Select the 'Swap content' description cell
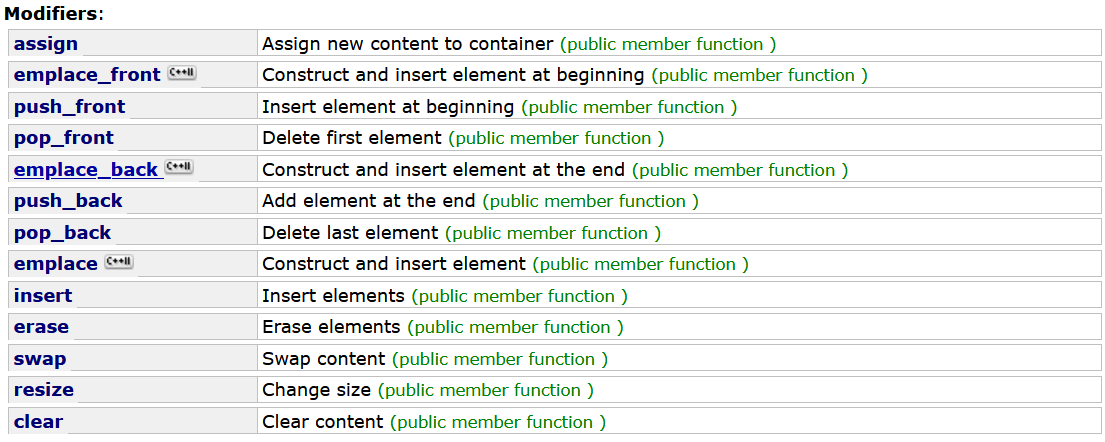Screen dimensions: 1105x442 pos(323,359)
